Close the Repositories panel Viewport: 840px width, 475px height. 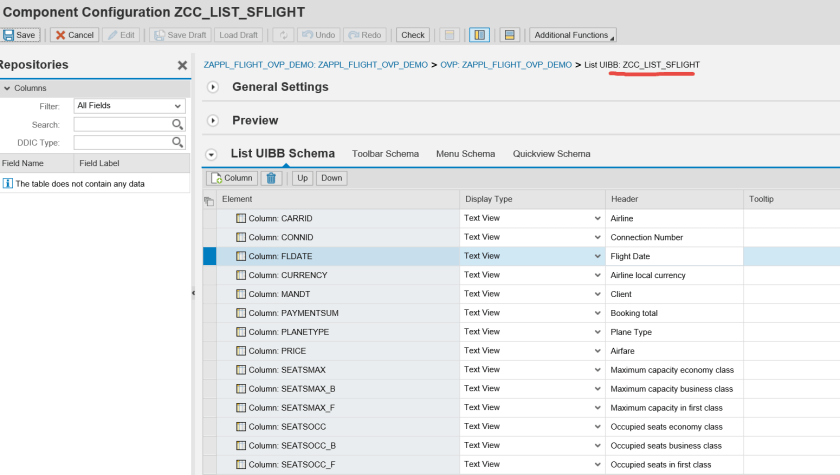click(182, 65)
